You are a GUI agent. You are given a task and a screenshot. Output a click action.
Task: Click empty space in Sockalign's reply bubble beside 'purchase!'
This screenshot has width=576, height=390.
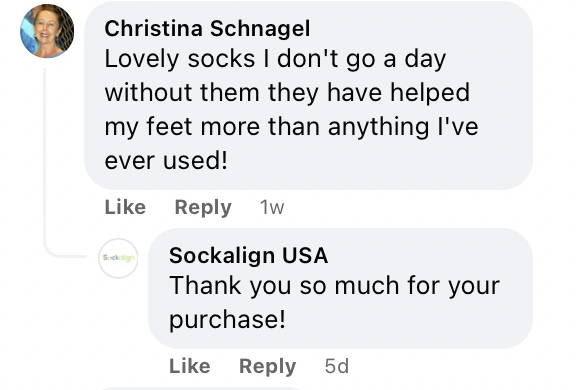[x=404, y=320]
